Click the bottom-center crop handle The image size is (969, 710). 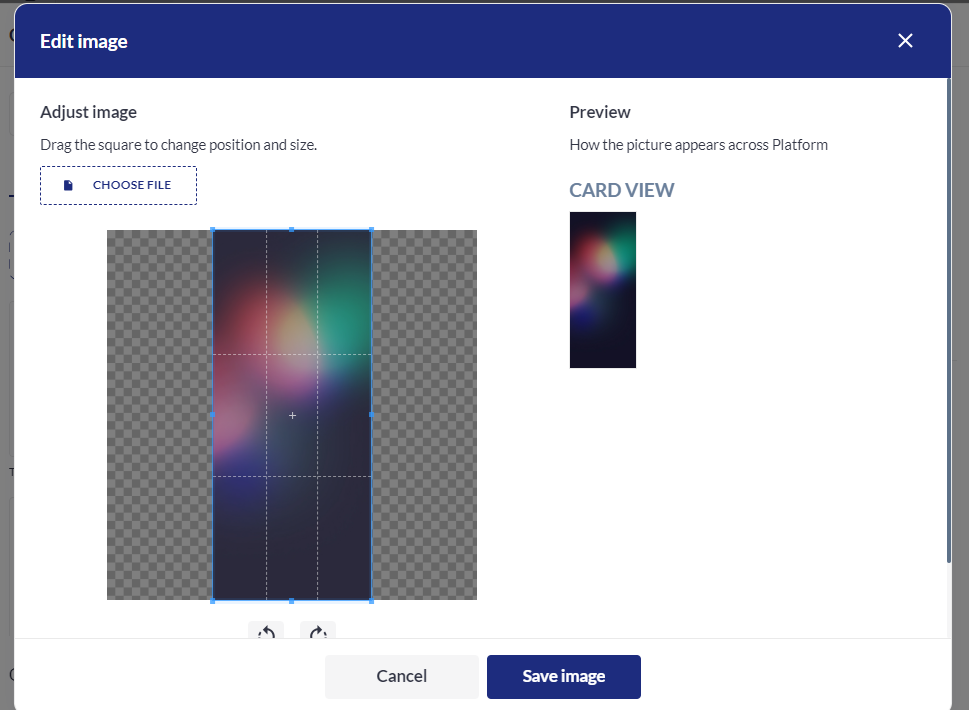(x=291, y=600)
